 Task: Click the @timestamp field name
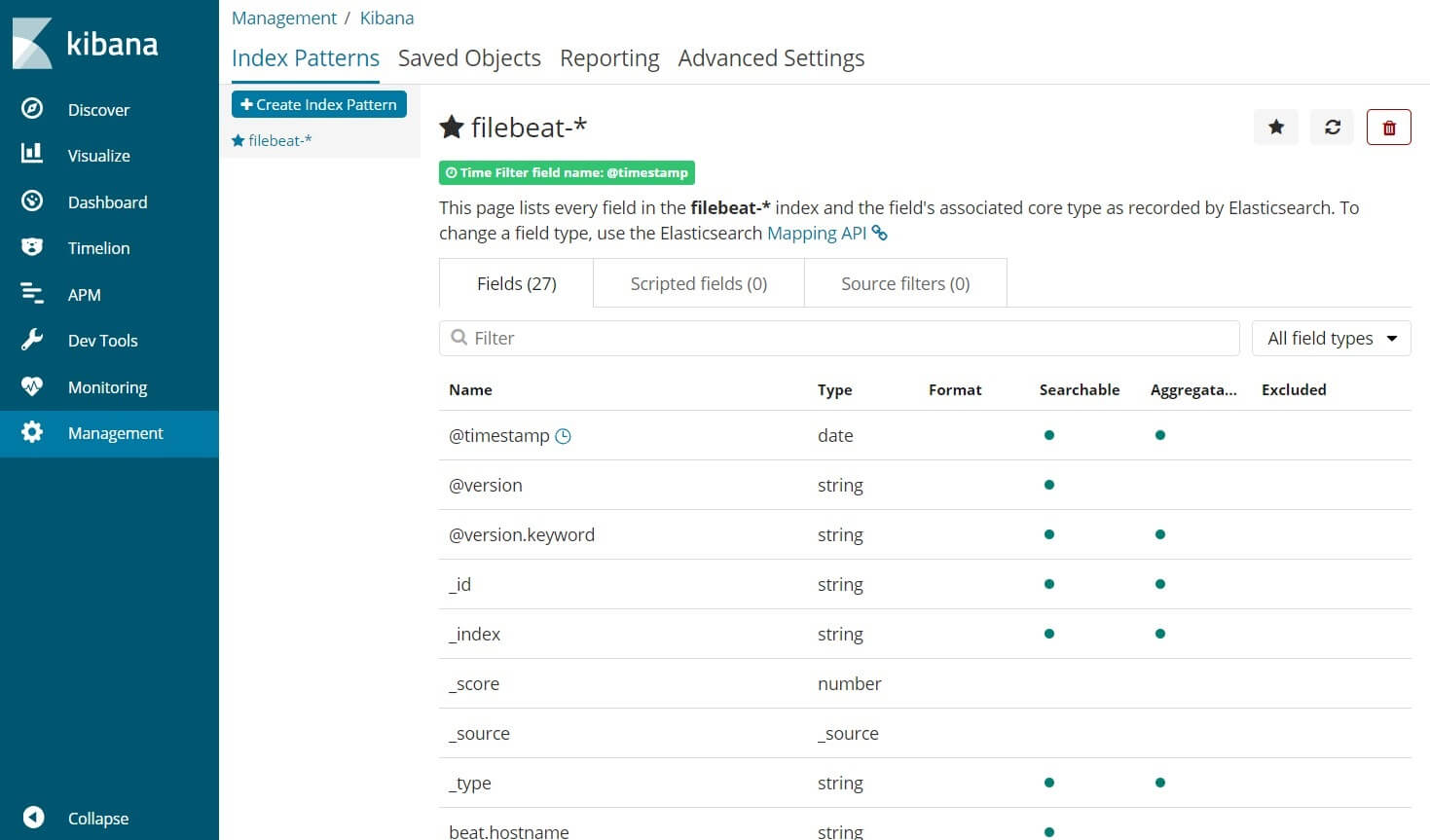(498, 436)
